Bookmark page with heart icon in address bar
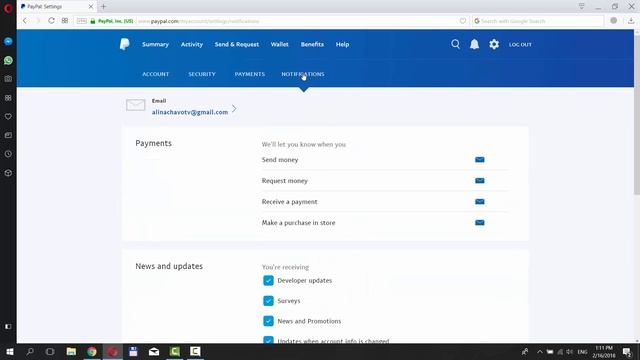Viewport: 640px width, 360px height. pos(462,21)
